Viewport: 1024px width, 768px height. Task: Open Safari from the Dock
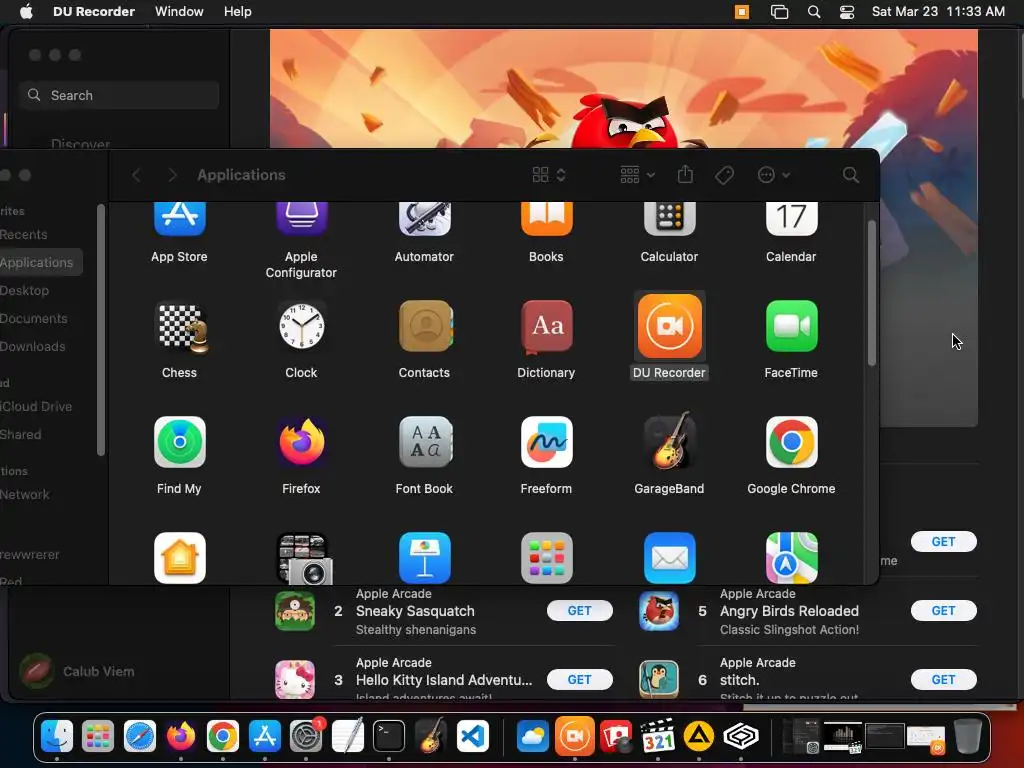(140, 737)
